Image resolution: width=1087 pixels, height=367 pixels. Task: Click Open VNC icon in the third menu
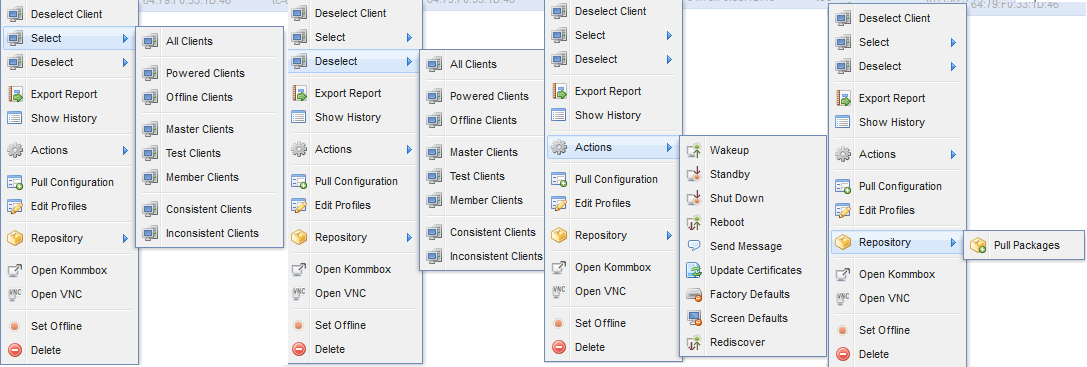[559, 291]
